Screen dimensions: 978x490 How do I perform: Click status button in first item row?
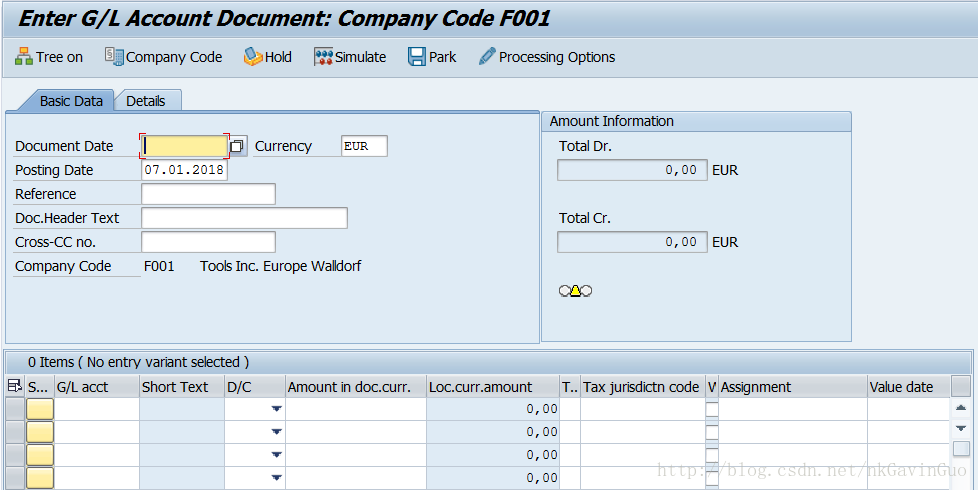click(x=40, y=409)
